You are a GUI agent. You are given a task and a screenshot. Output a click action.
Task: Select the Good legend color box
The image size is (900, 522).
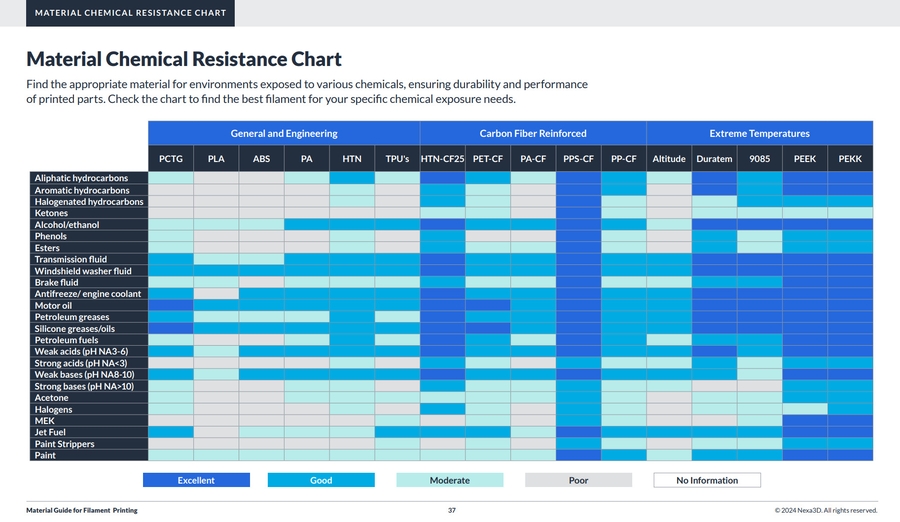pyautogui.click(x=321, y=480)
